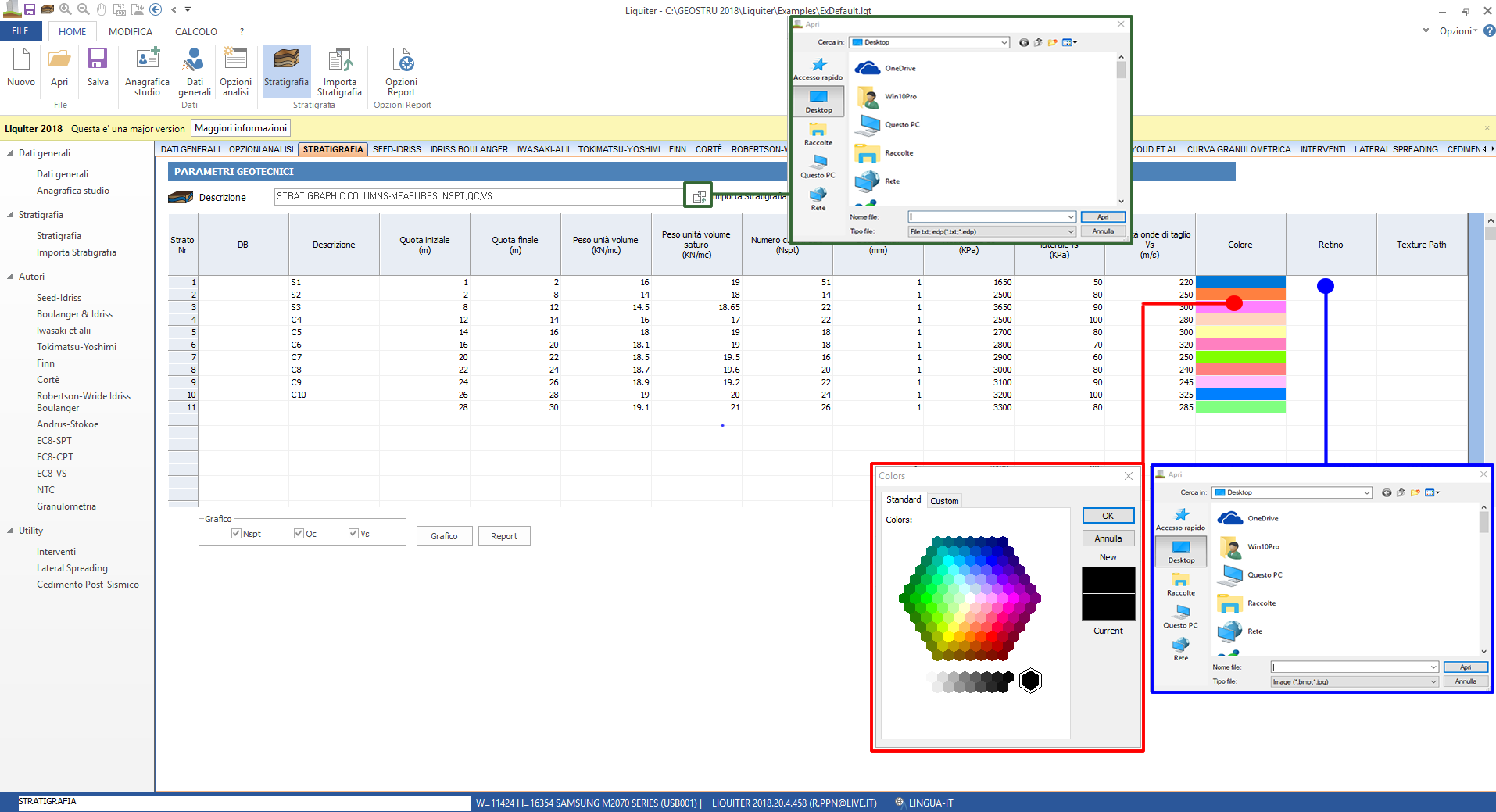Open the quick access toolbar customize arrow
The image size is (1496, 812).
coord(188,9)
